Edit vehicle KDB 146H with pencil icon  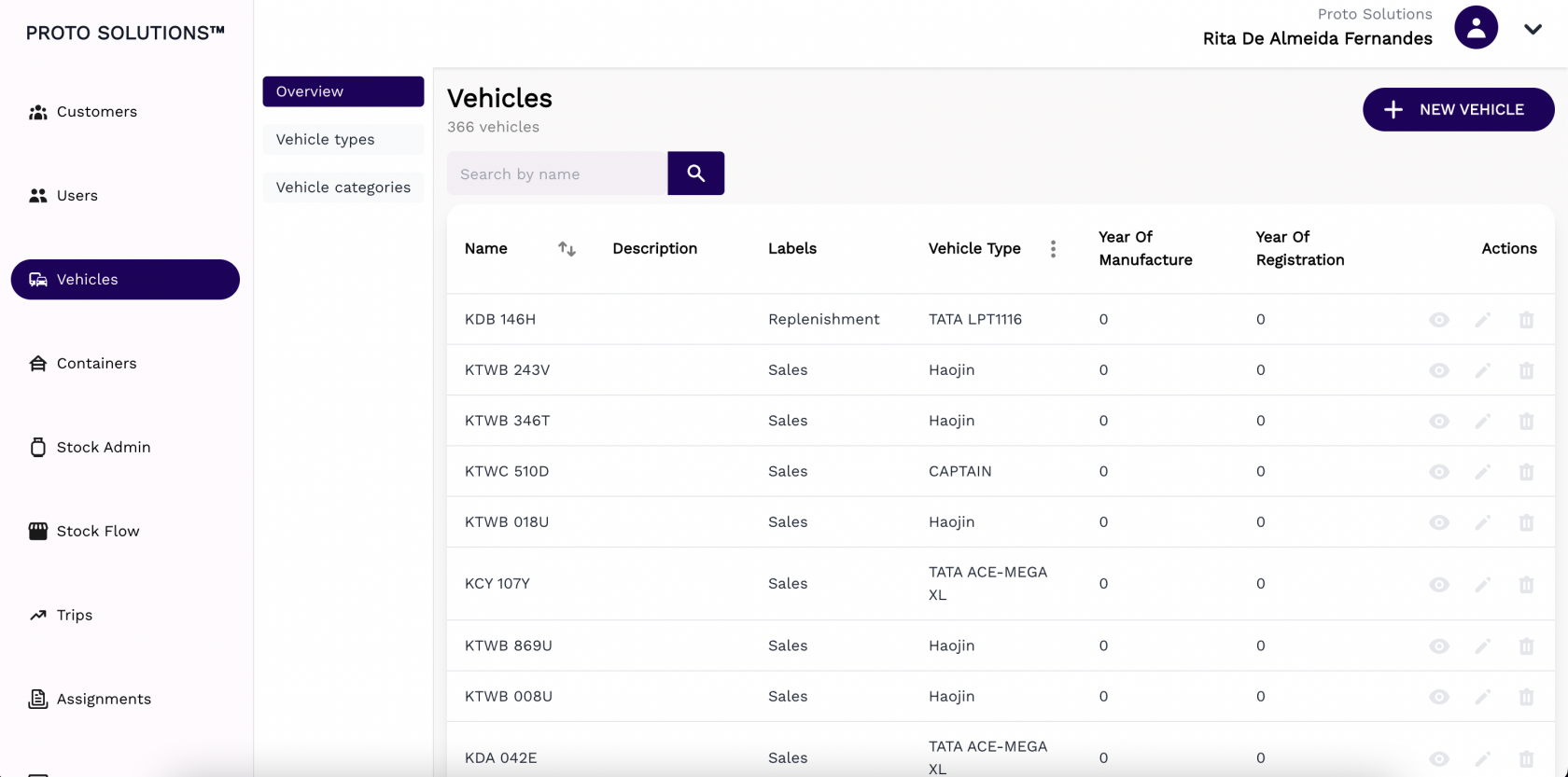tap(1482, 320)
